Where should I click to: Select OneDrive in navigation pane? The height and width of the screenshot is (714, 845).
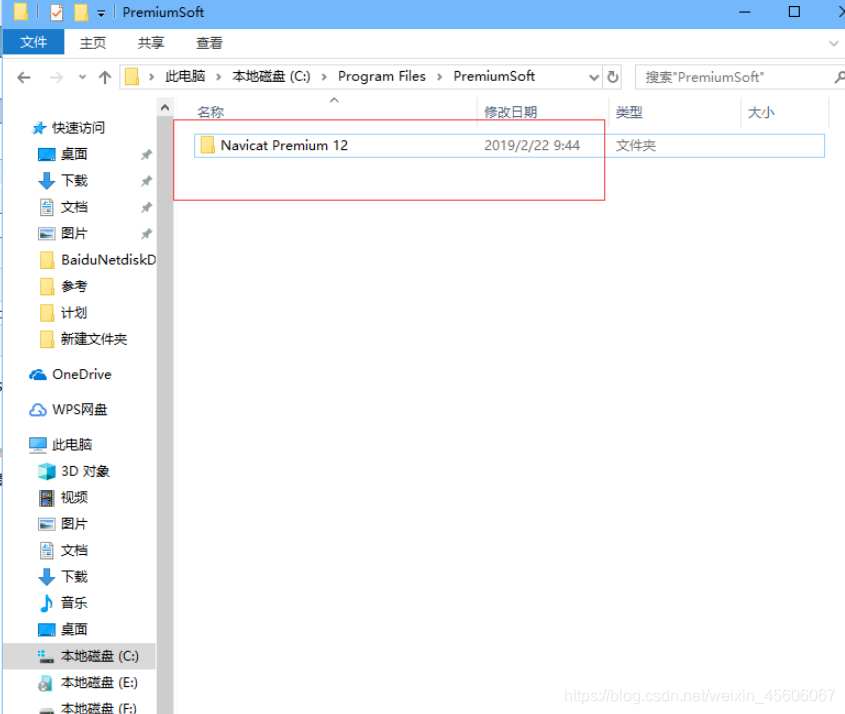coord(81,374)
